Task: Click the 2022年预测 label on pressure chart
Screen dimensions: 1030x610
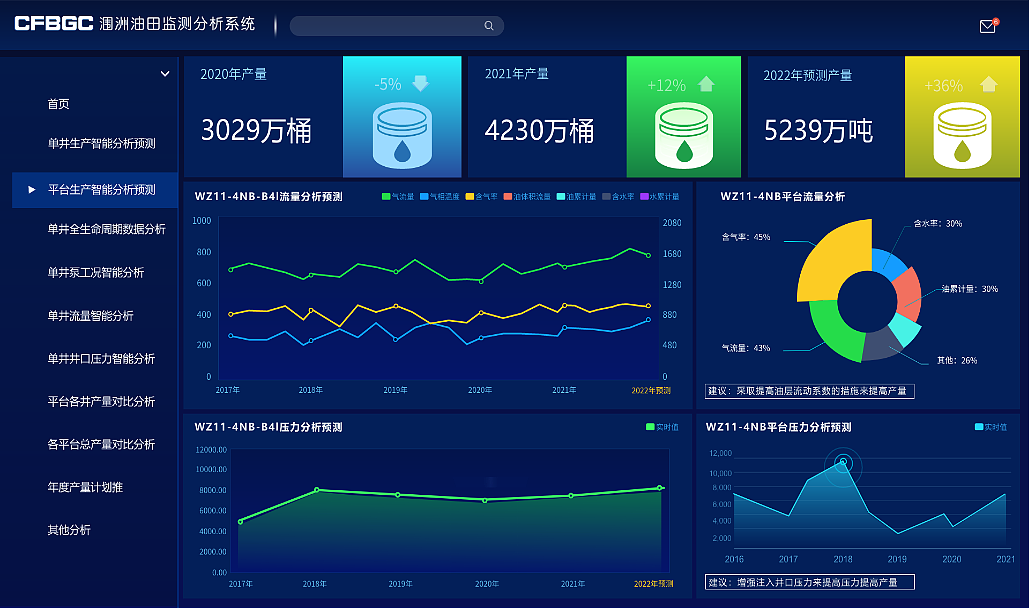Action: (x=654, y=584)
